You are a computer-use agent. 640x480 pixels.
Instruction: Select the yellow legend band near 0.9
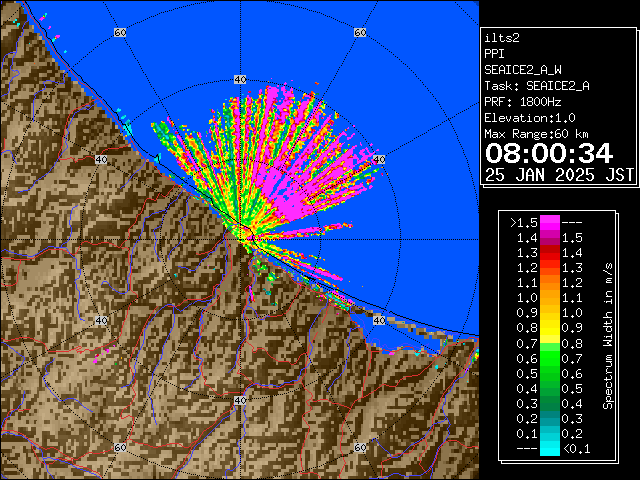click(x=550, y=328)
